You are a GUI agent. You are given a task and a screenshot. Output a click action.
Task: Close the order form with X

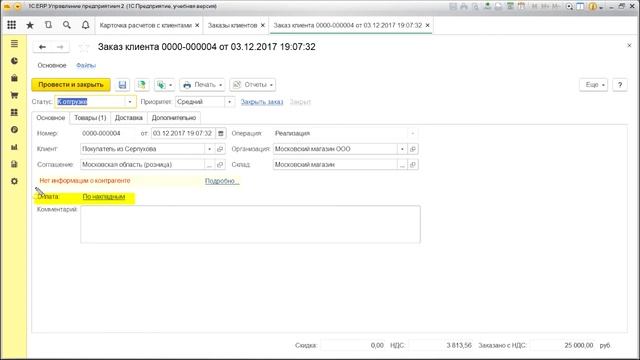click(629, 46)
